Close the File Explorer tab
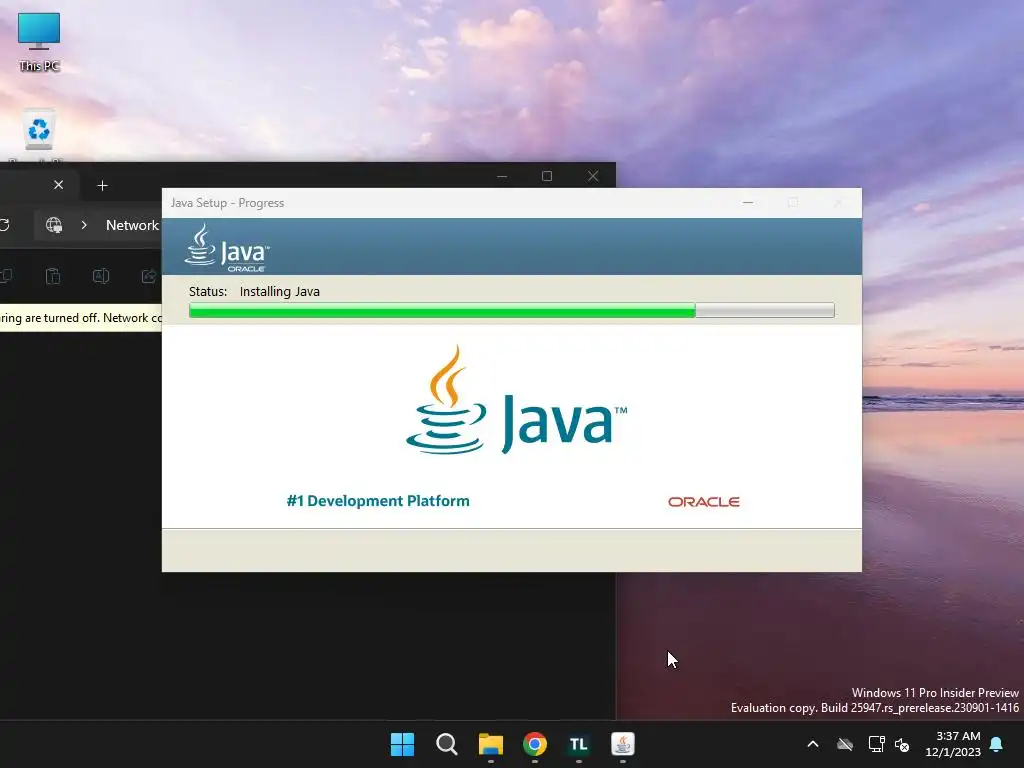 [x=59, y=185]
